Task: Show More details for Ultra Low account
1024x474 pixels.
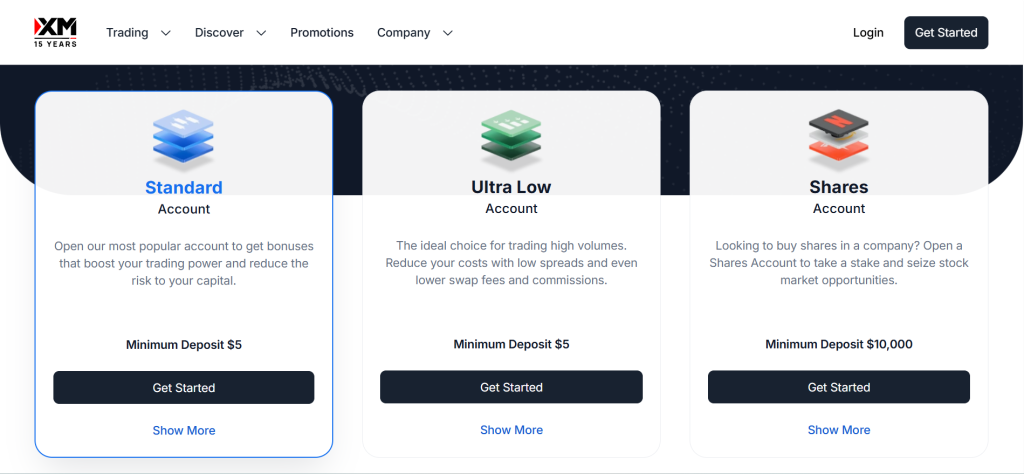Action: (511, 431)
